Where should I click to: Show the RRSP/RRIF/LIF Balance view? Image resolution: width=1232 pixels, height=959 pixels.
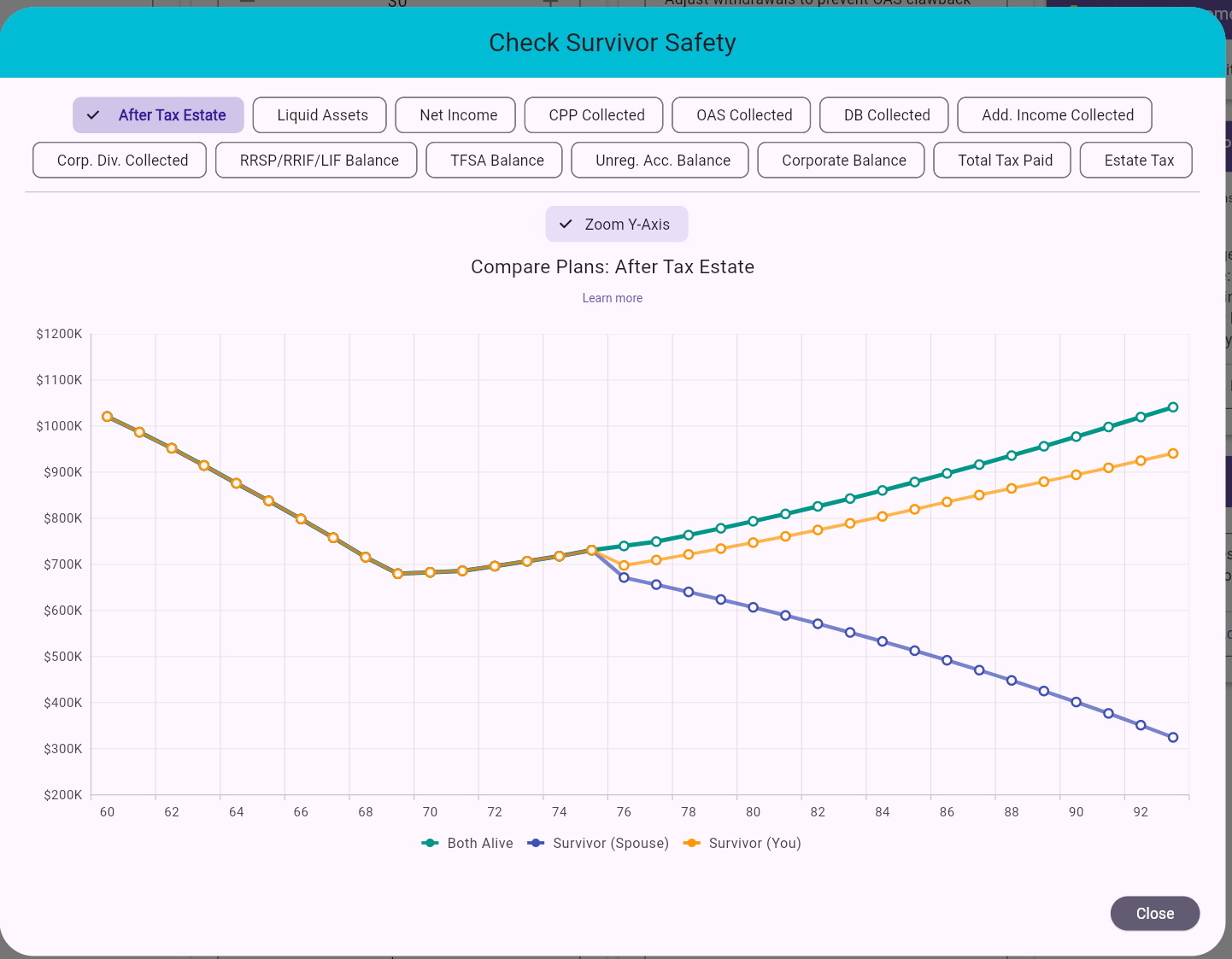click(316, 160)
